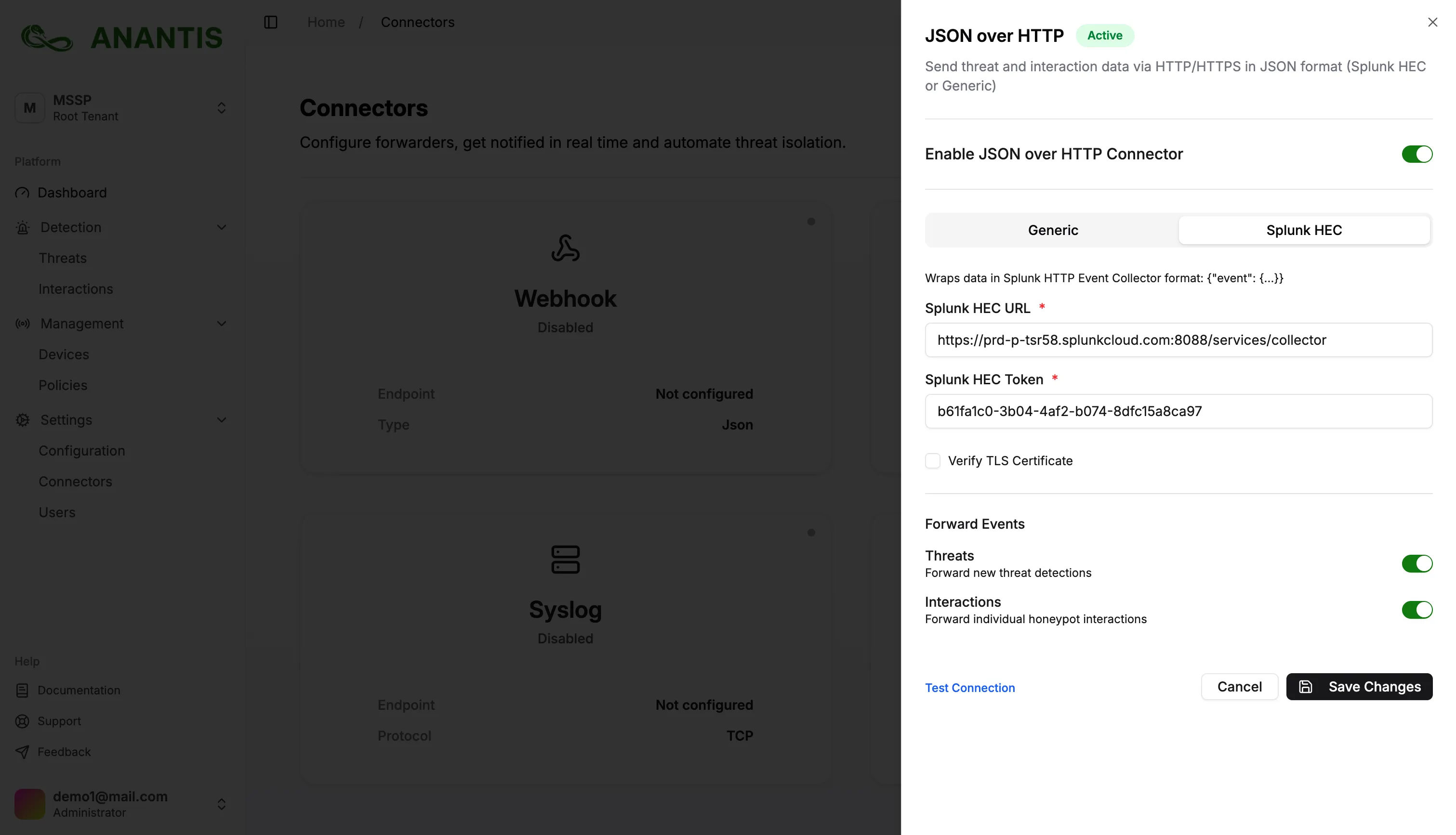The height and width of the screenshot is (835, 1456).
Task: Turn off Threats forwarding toggle
Action: (x=1416, y=564)
